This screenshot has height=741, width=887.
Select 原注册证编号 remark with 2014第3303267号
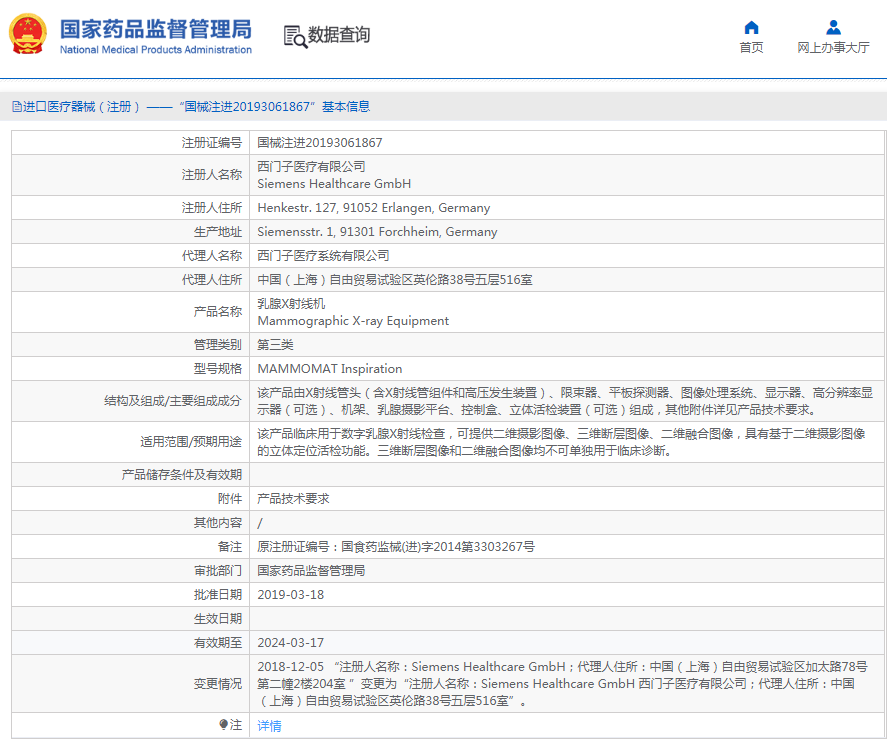pyautogui.click(x=396, y=546)
